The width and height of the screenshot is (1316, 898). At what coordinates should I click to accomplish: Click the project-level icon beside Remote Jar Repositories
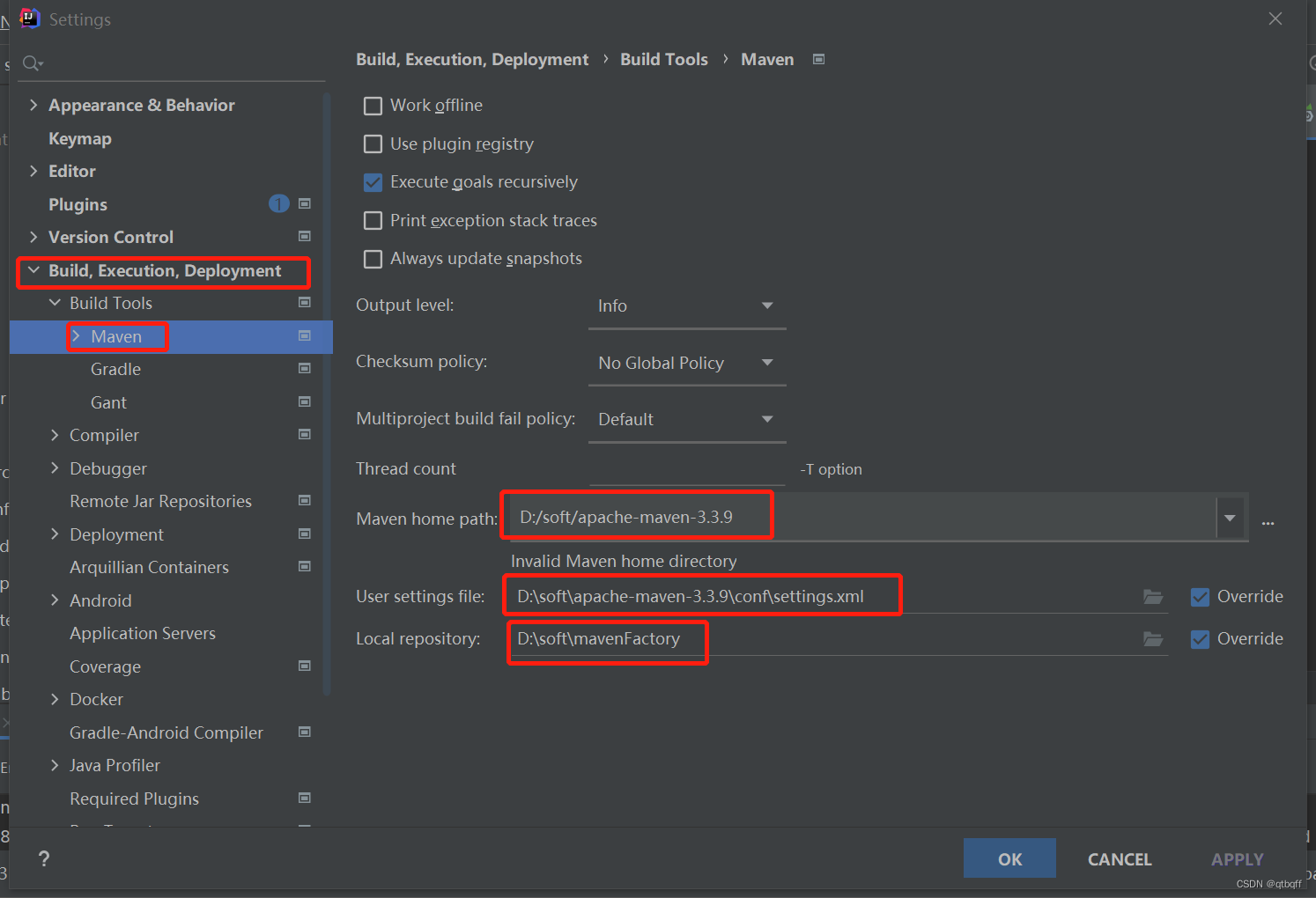(305, 500)
